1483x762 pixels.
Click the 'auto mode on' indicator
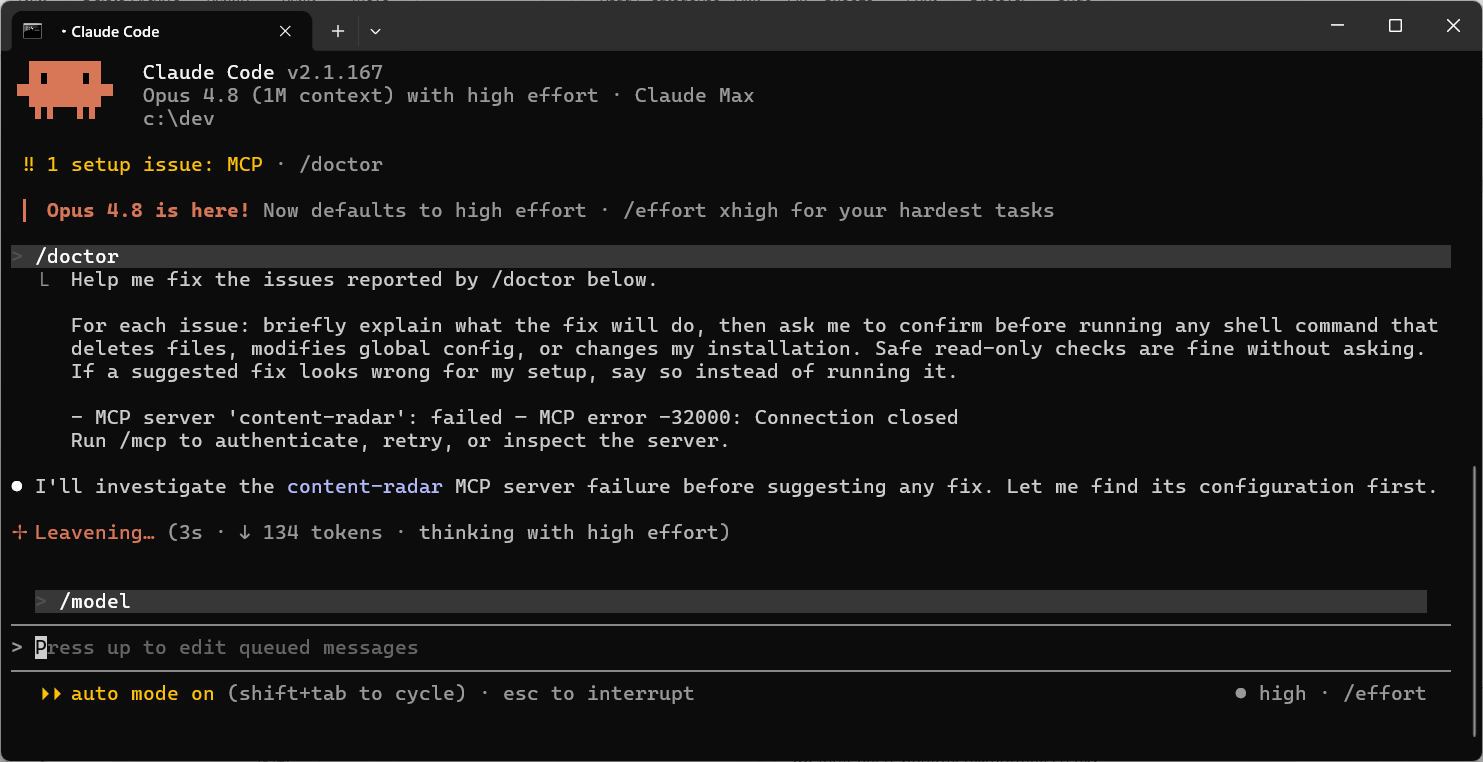coord(142,694)
